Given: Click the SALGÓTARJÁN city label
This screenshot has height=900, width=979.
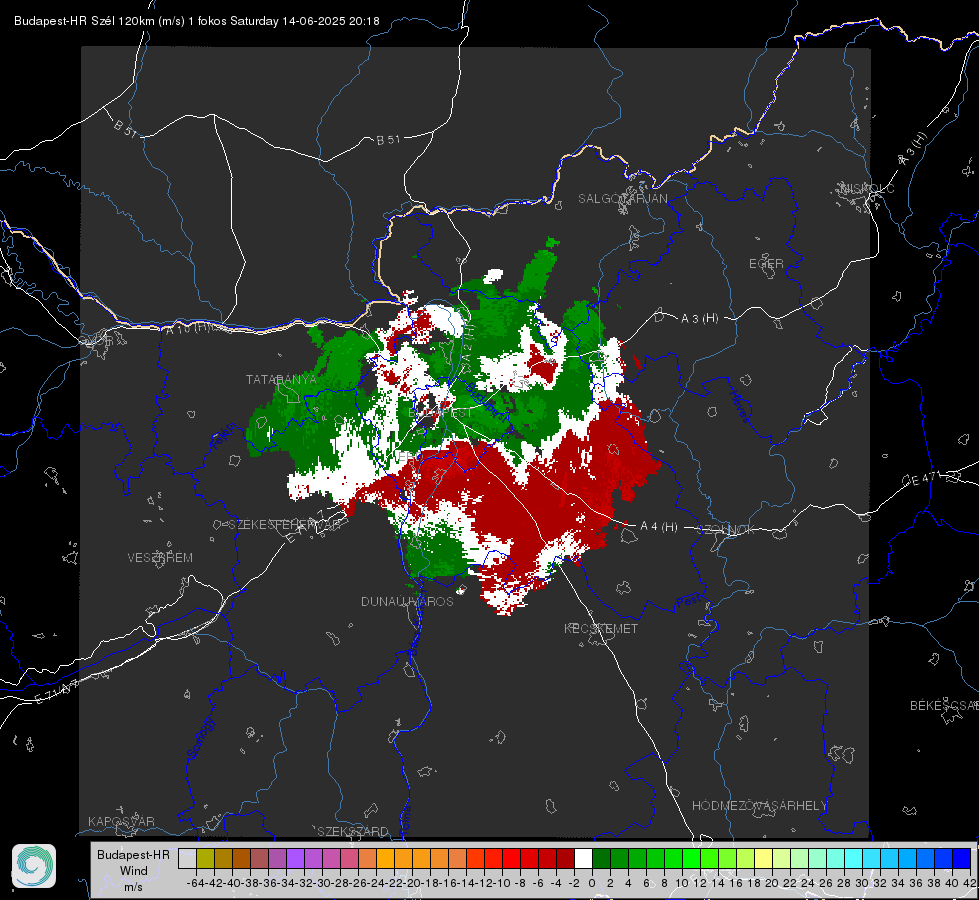Looking at the screenshot, I should pyautogui.click(x=622, y=199).
